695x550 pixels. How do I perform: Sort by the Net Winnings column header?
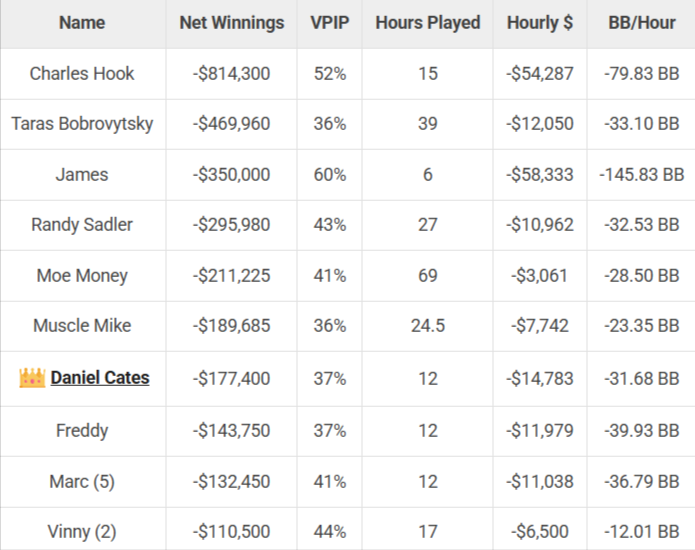point(232,23)
